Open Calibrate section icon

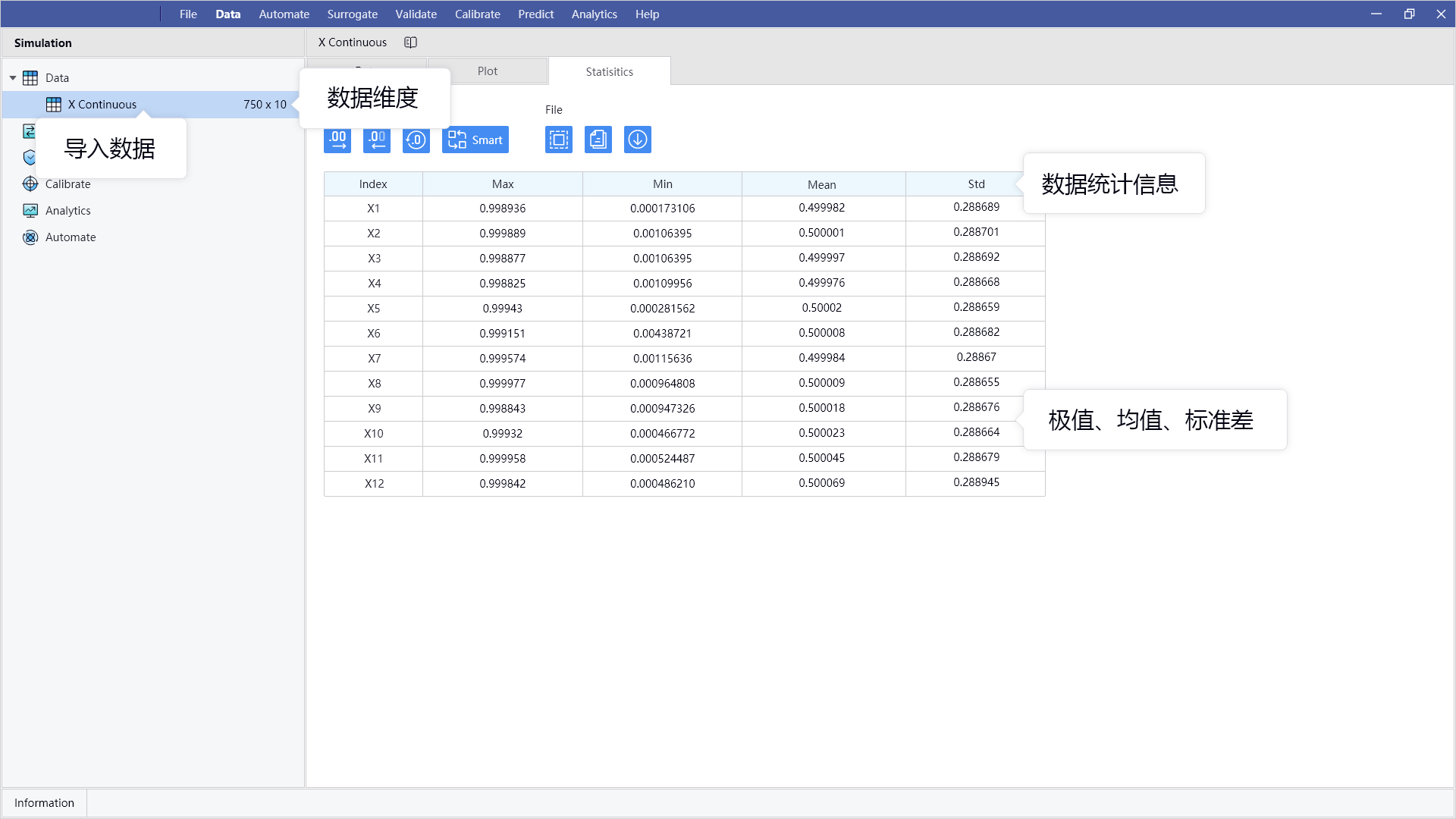(30, 184)
